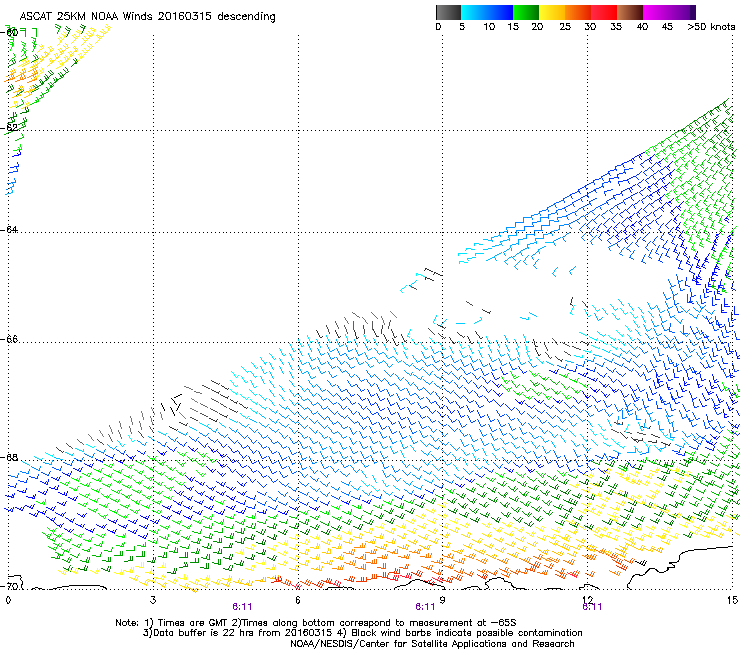Click the -62 latitude axis label
Screen dimensions: 740x650
(9, 127)
